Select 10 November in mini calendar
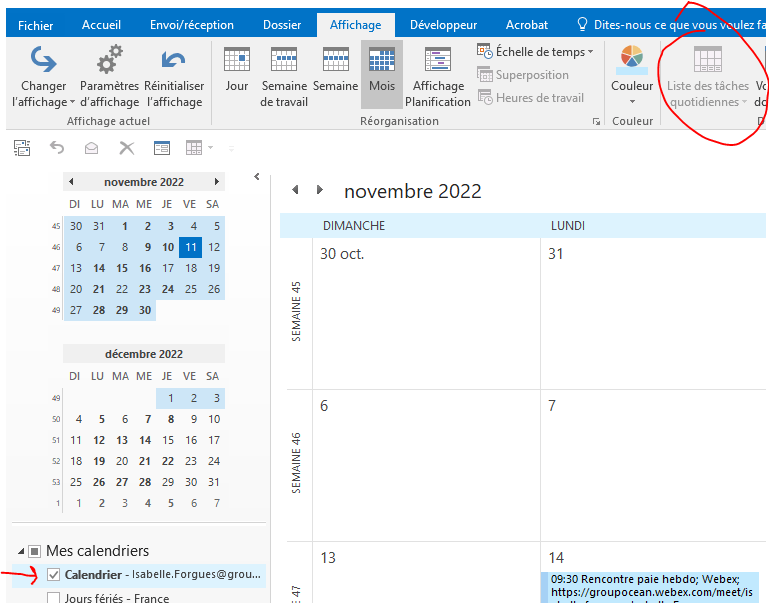This screenshot has width=769, height=603. click(x=168, y=247)
